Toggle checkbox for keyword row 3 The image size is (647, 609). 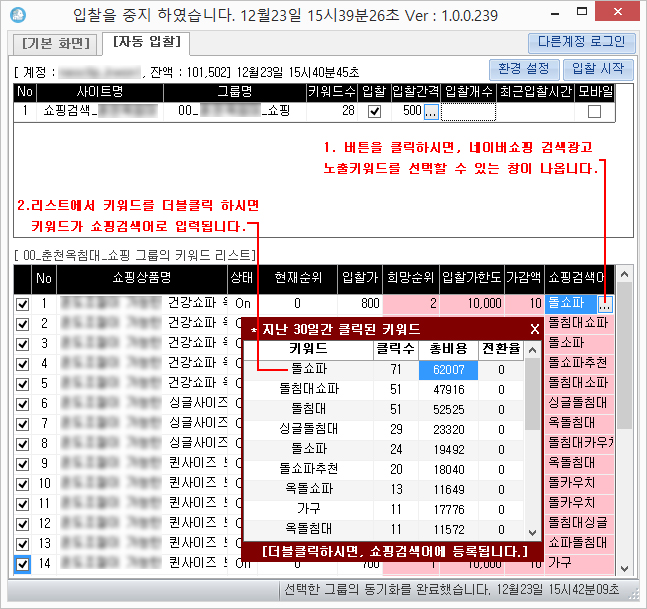22,344
